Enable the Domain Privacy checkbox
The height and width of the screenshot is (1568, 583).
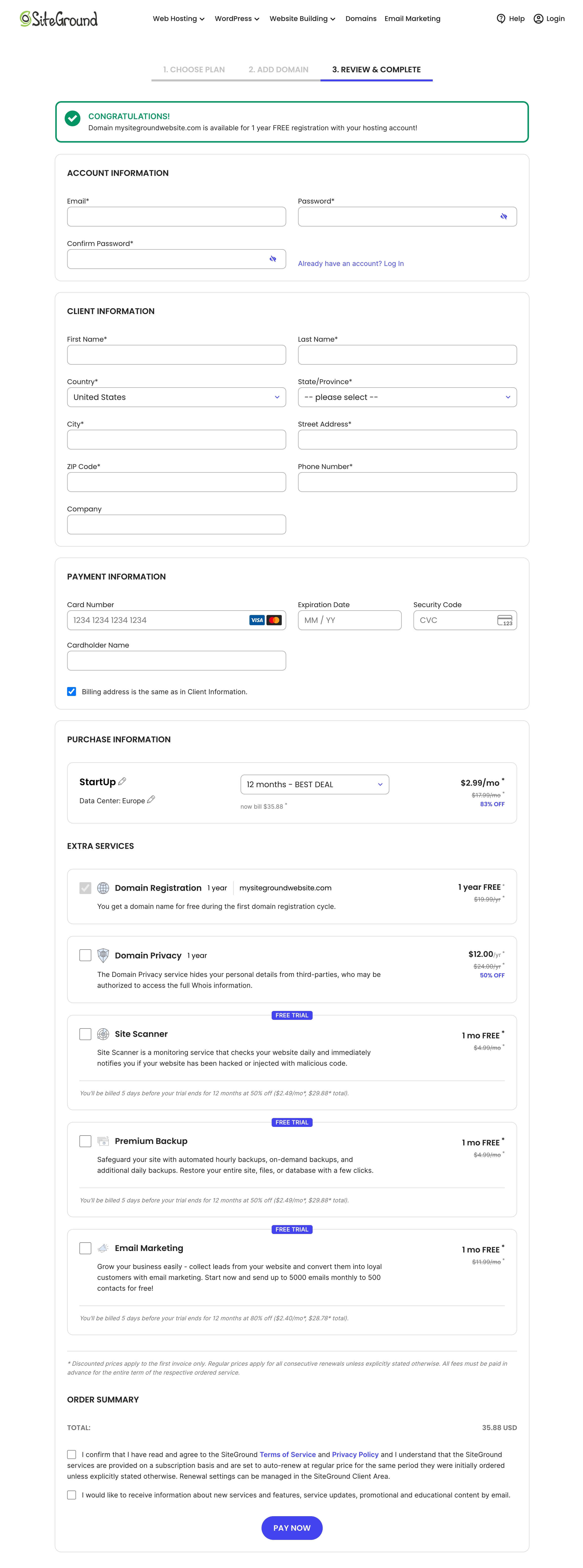85,955
